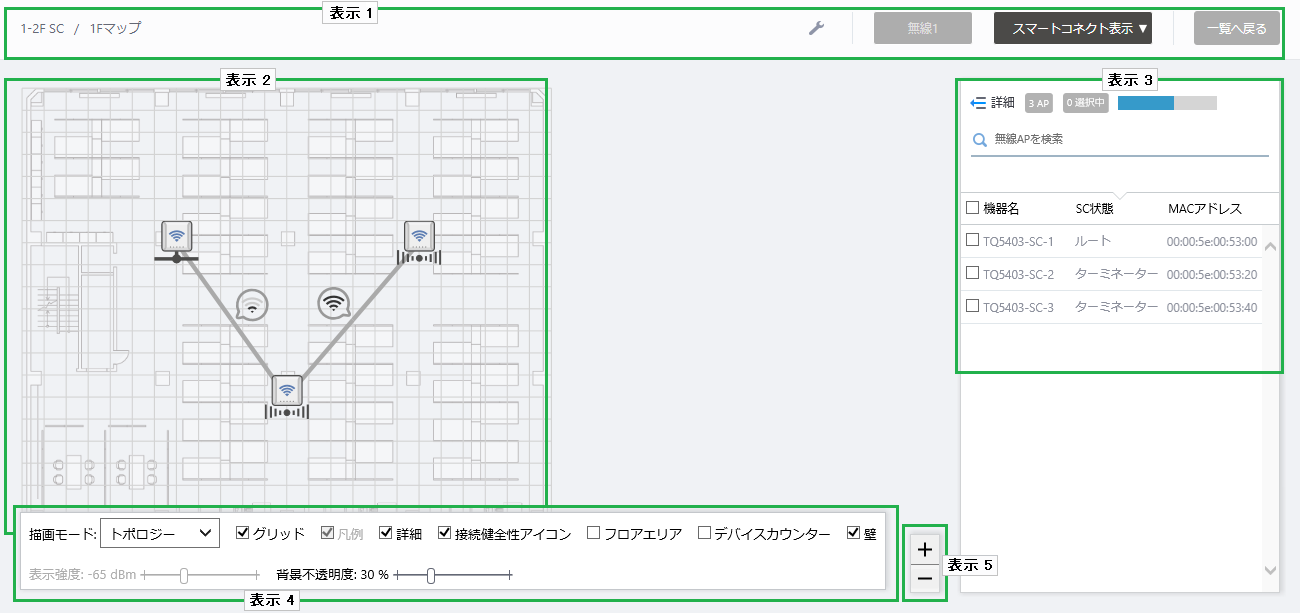Select device name TQ5403-SC-3
Viewport: 1300px width, 613px height.
click(1018, 307)
